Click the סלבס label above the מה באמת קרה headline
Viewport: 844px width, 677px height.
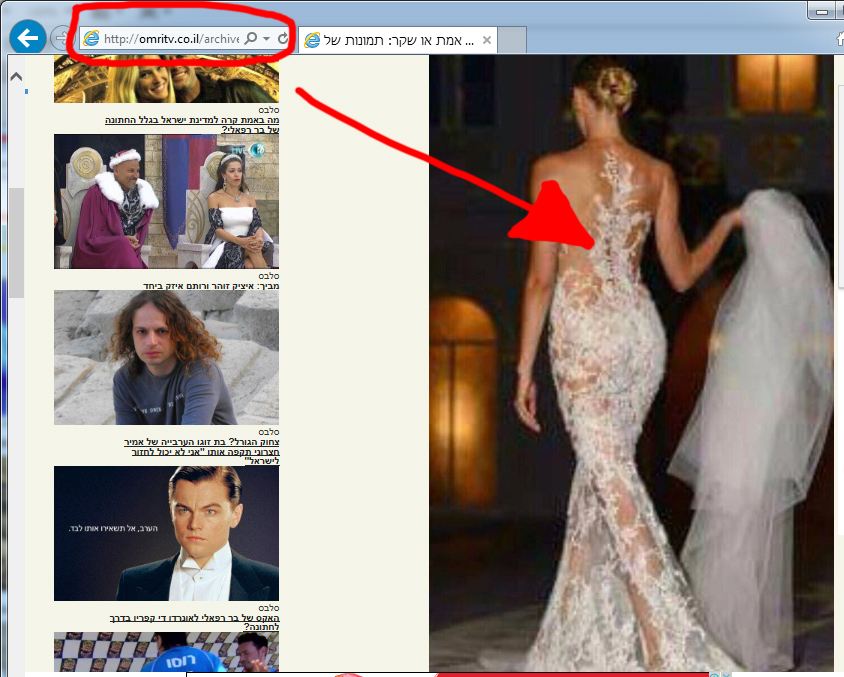tap(269, 110)
